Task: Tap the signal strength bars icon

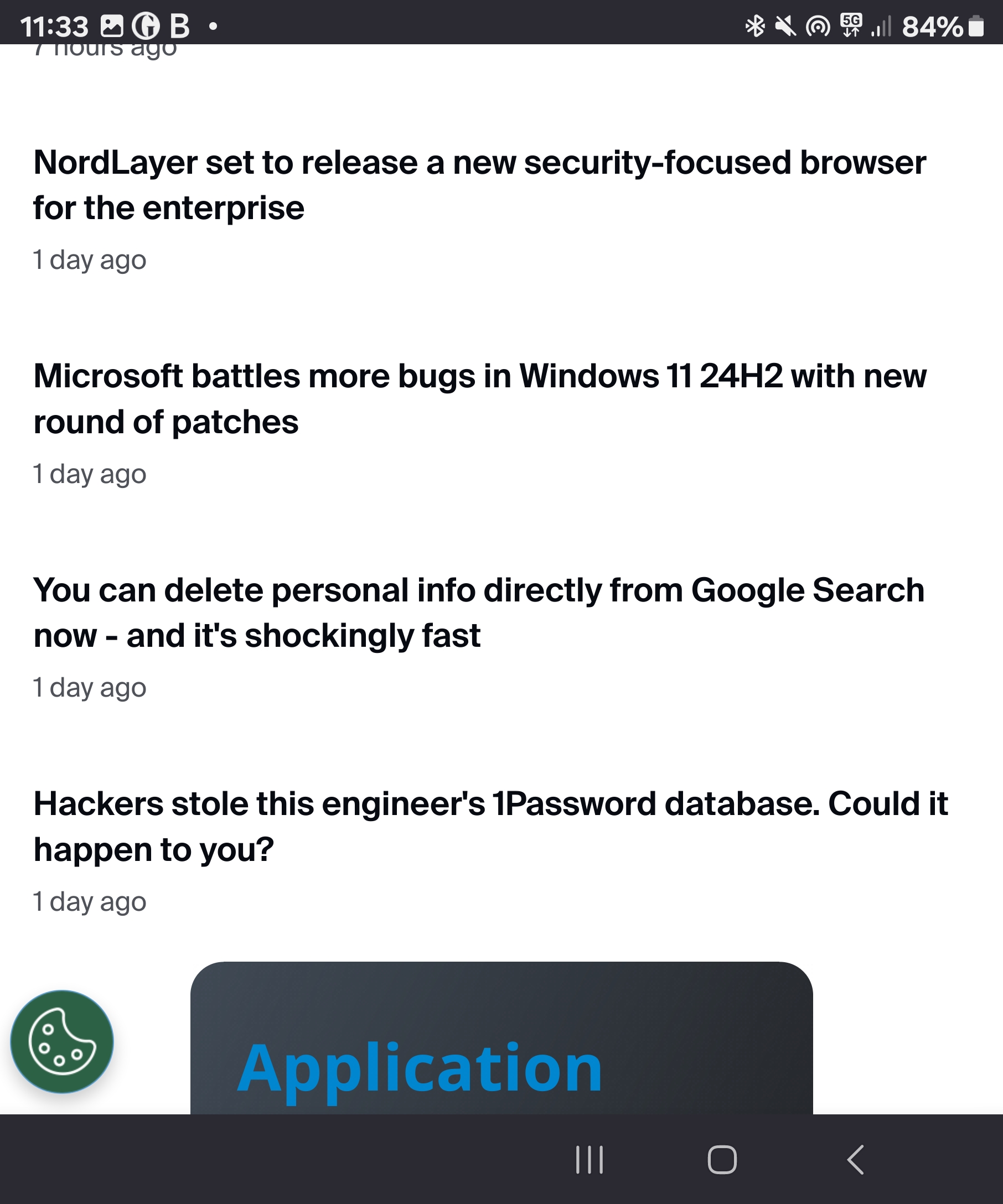Action: coord(881,27)
